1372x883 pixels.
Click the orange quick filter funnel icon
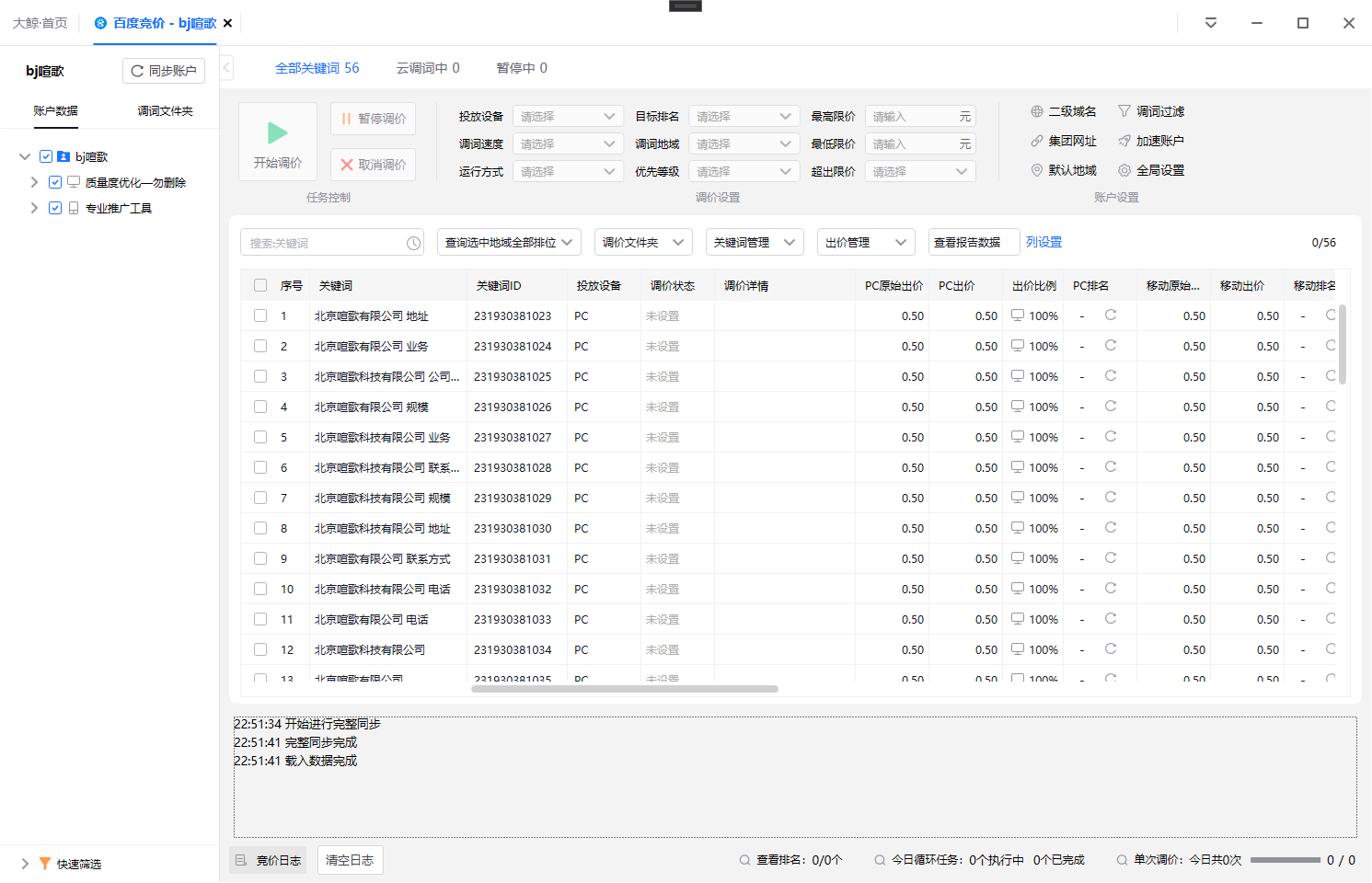pyautogui.click(x=44, y=864)
